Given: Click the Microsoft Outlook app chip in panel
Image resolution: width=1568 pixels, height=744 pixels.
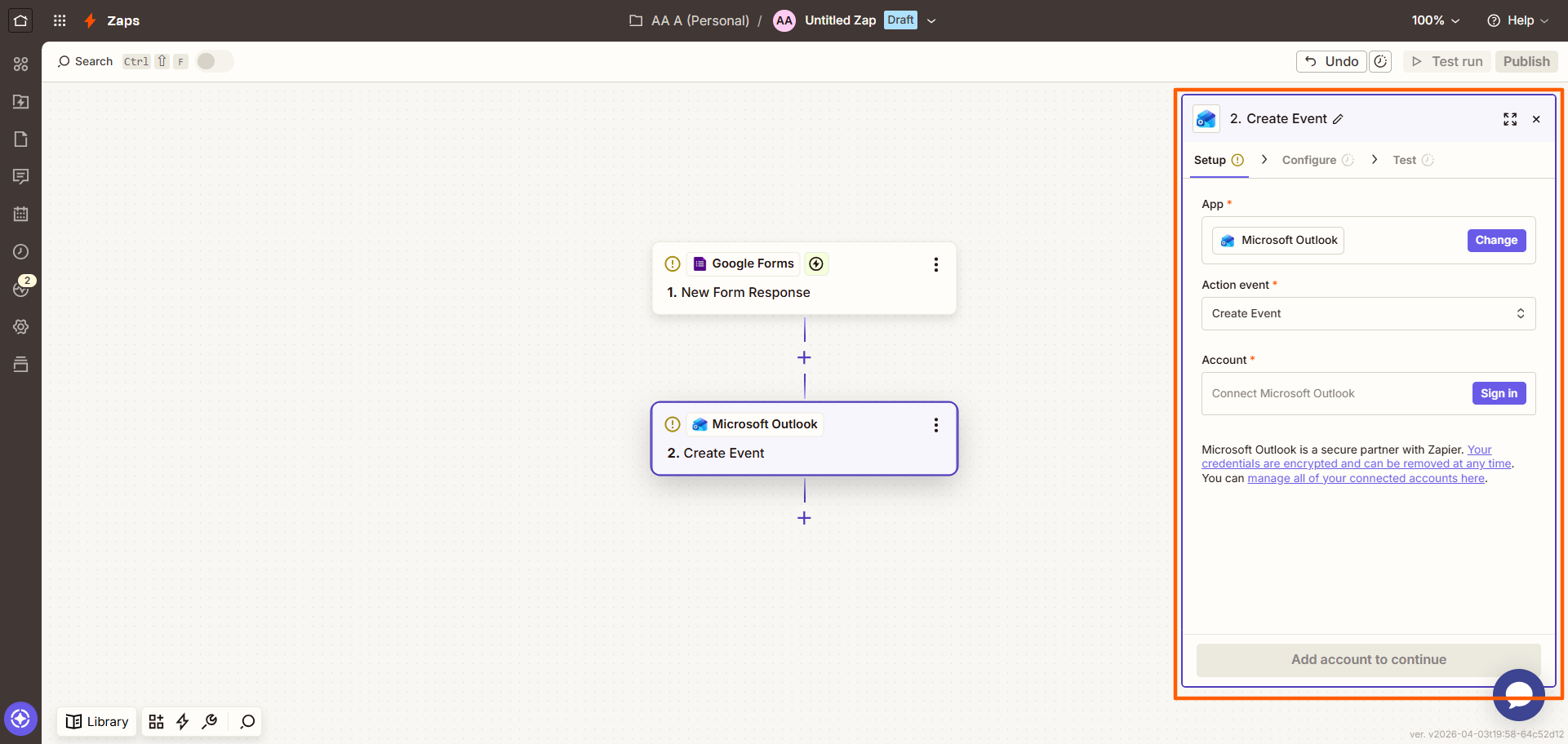Looking at the screenshot, I should (x=1278, y=240).
